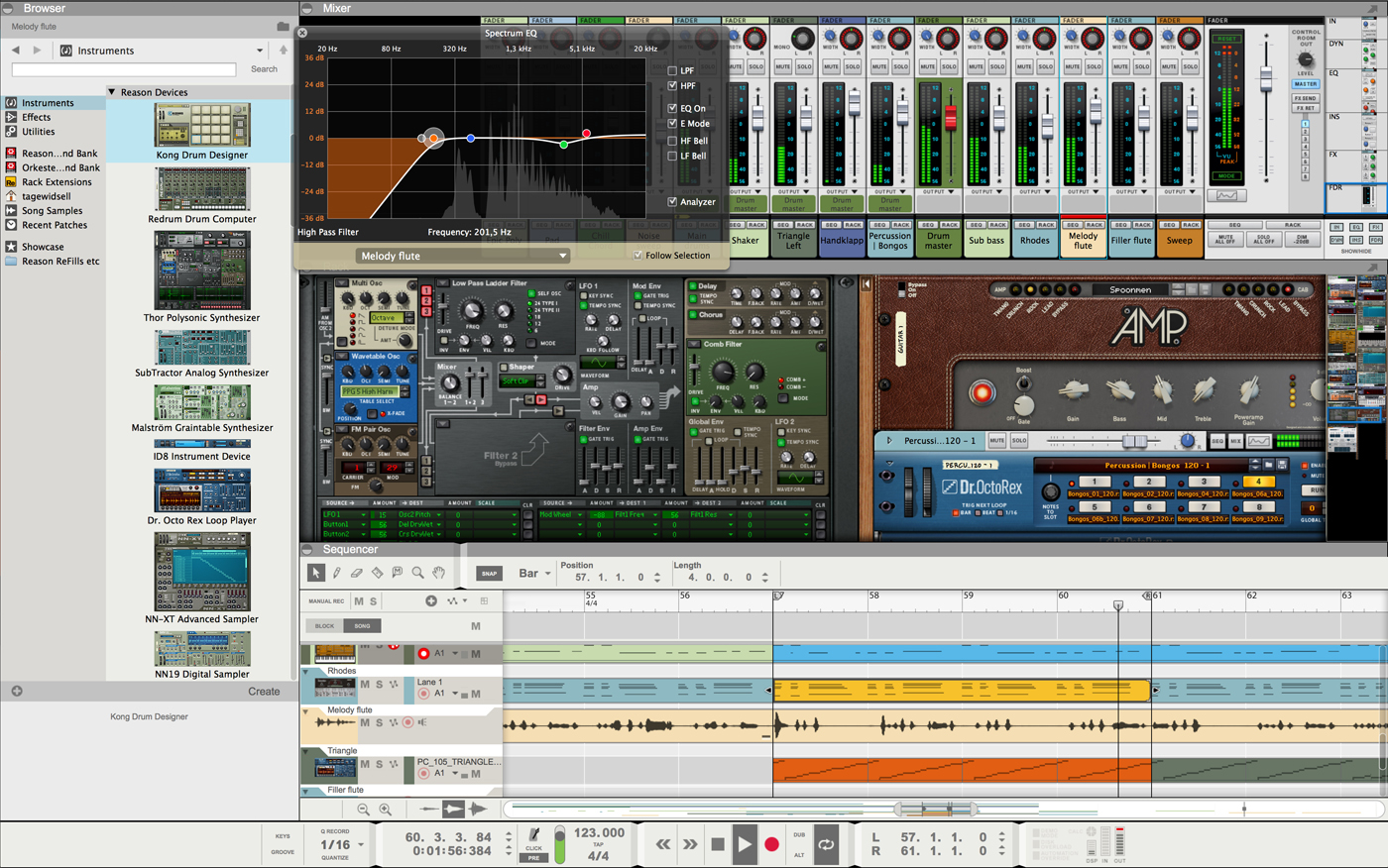This screenshot has height=868, width=1388.
Task: Select the Magnify tool in sequencer toolbar
Action: tap(417, 573)
